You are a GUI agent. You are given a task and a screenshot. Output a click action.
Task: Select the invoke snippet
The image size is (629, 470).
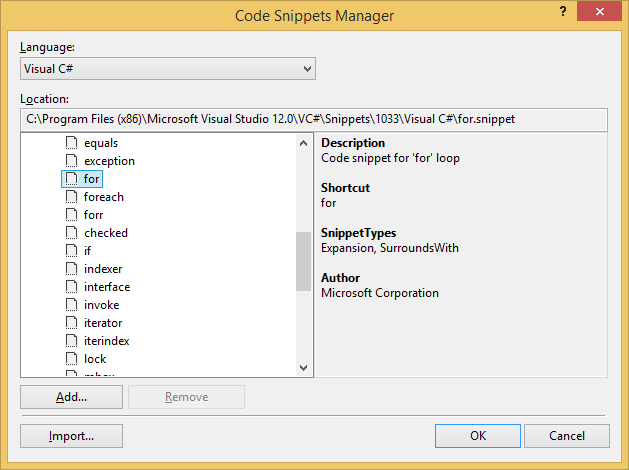[101, 305]
